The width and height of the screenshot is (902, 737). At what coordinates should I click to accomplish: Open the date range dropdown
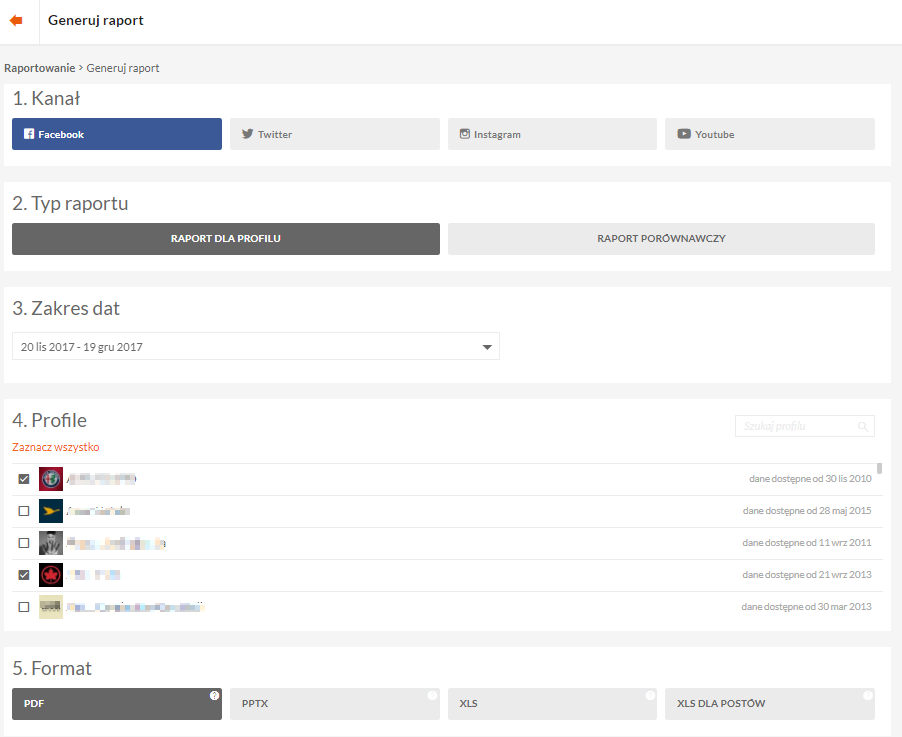255,347
